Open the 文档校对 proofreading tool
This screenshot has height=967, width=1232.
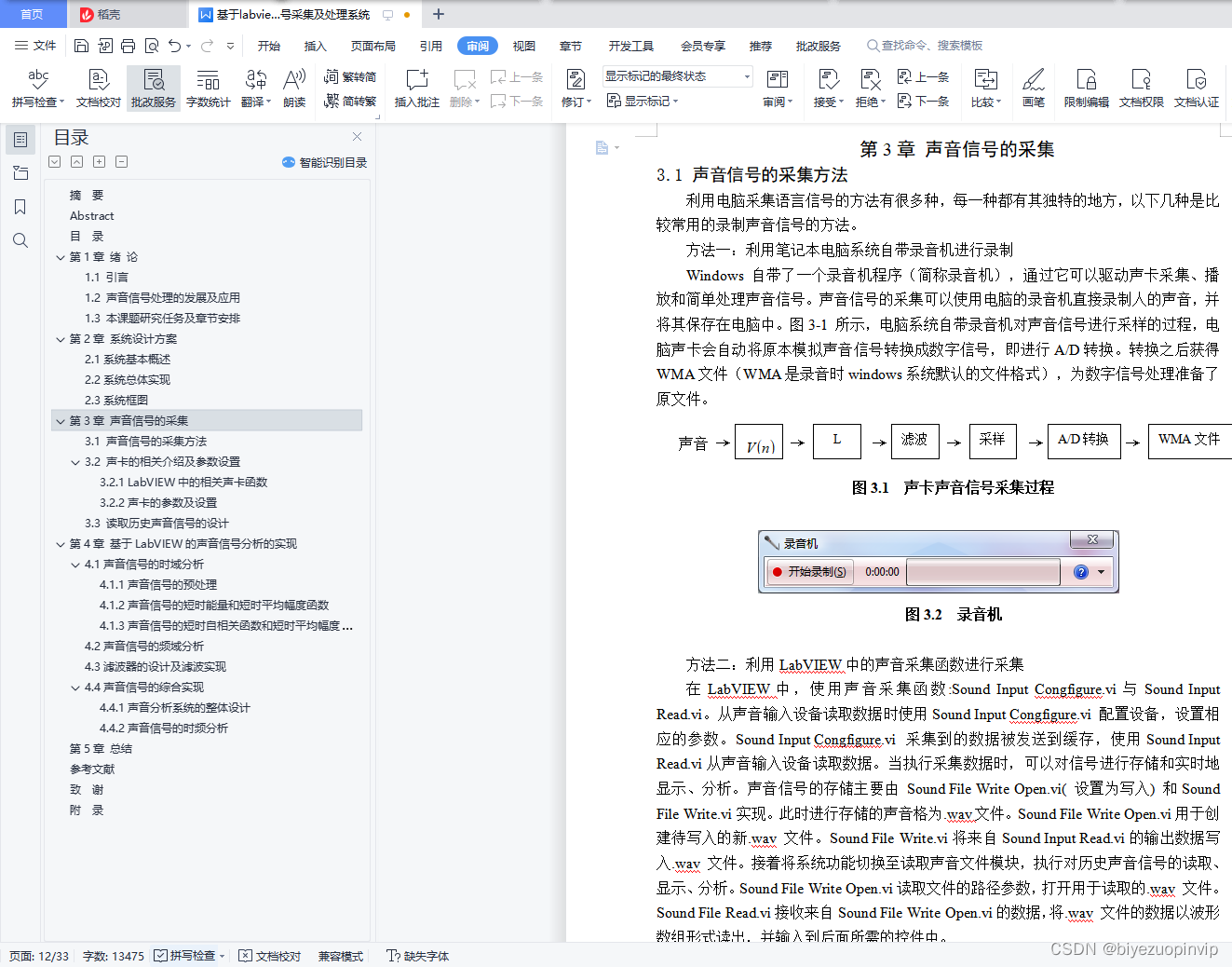[x=98, y=89]
